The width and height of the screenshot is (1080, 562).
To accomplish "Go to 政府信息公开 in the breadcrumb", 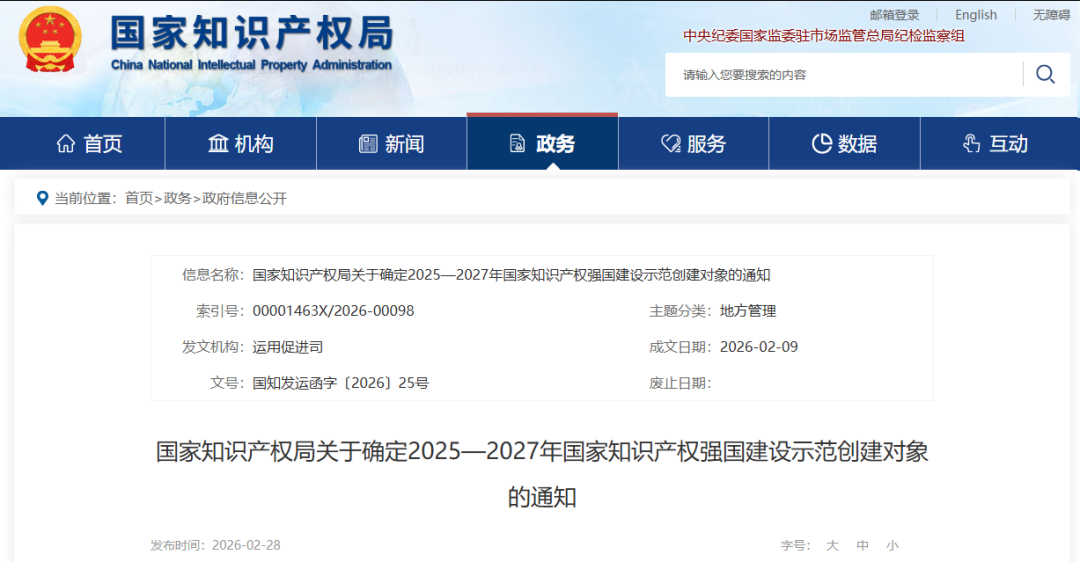I will [x=245, y=198].
